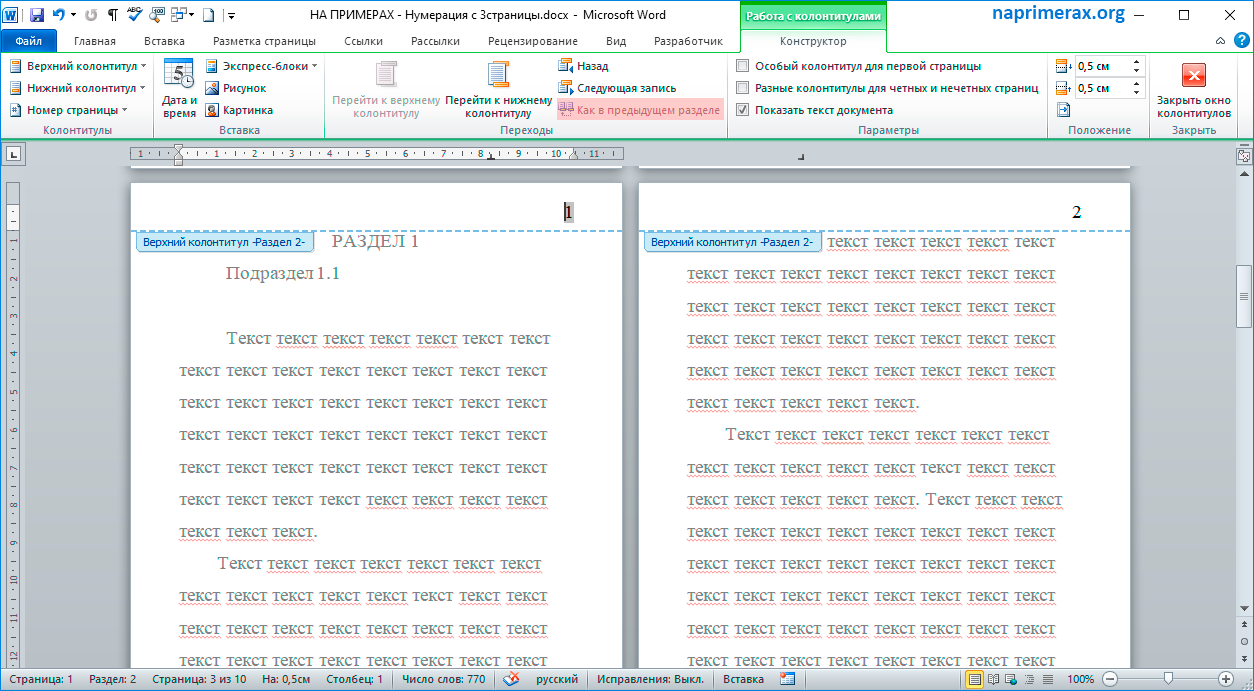1254x691 pixels.
Task: Click the header-from-top position field 0,5 см
Action: coord(1102,66)
